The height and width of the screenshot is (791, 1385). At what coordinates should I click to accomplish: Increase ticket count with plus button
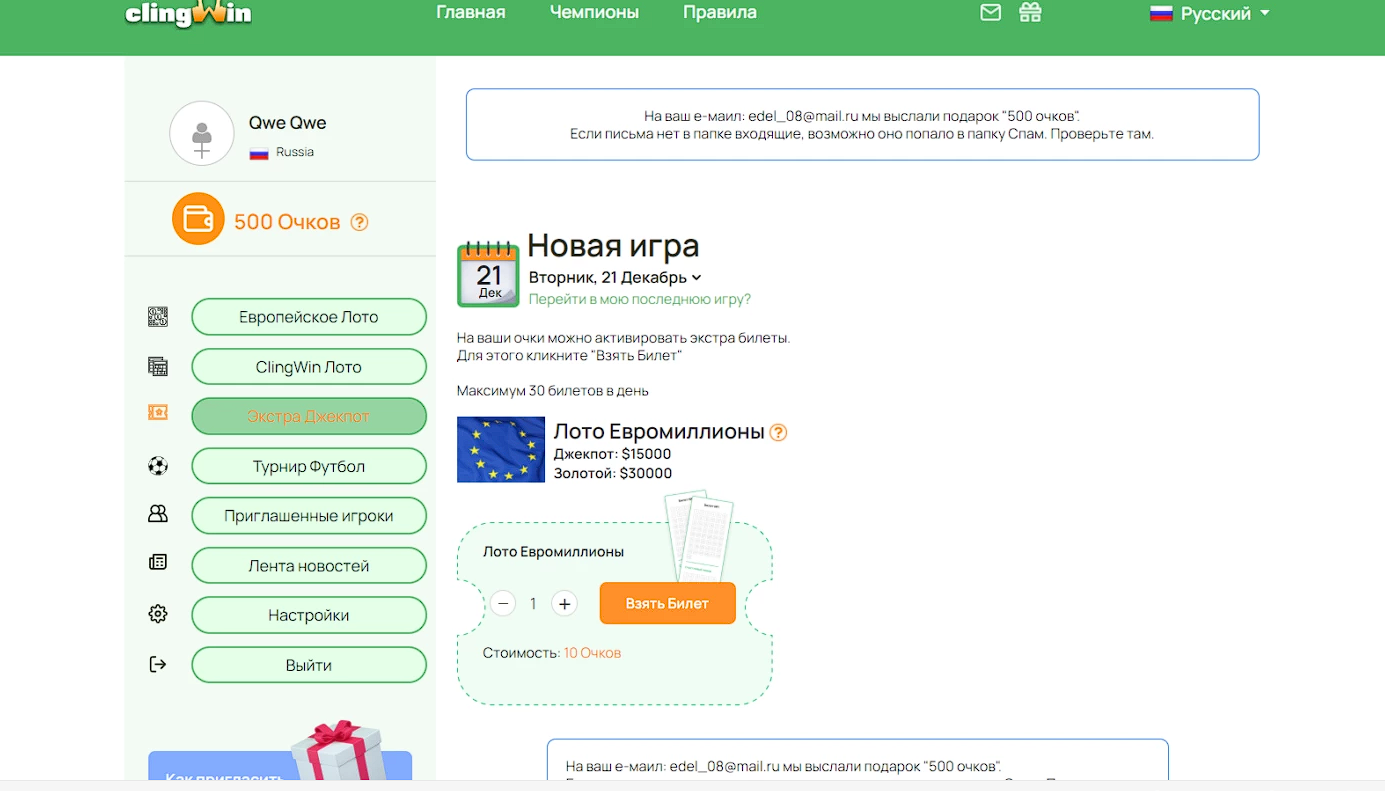point(564,604)
